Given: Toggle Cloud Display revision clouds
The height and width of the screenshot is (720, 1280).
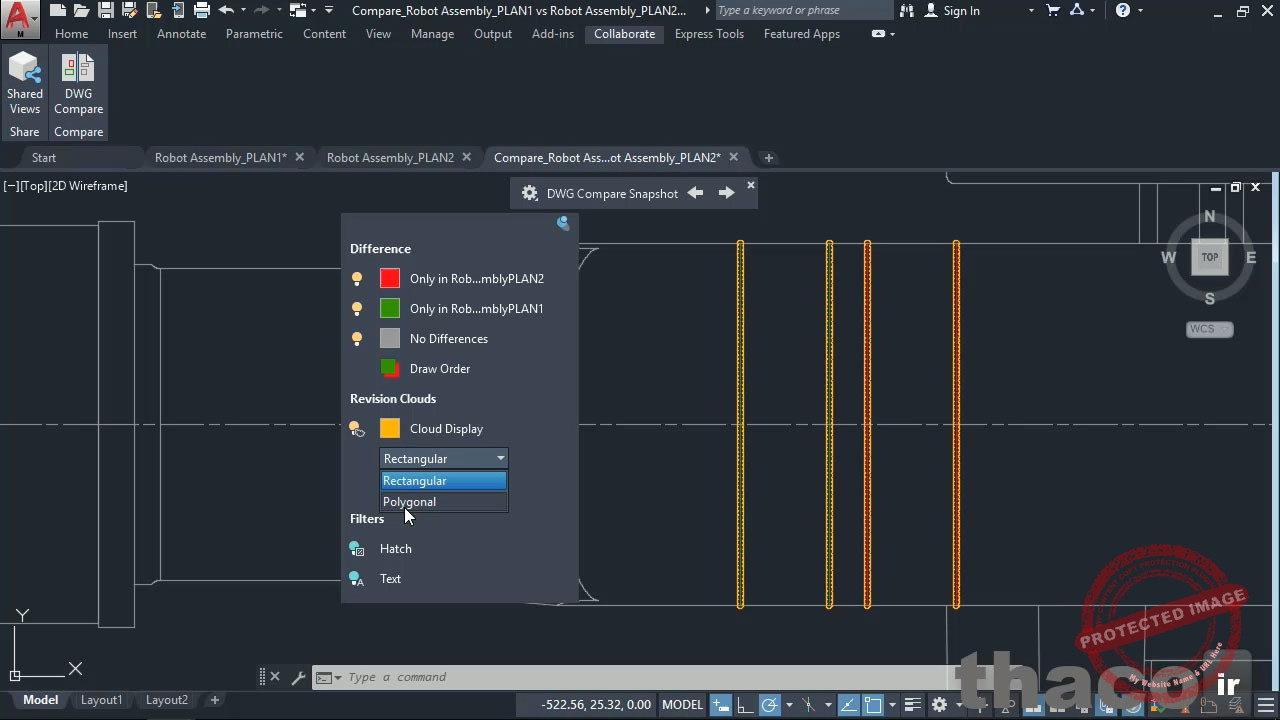Looking at the screenshot, I should point(357,429).
